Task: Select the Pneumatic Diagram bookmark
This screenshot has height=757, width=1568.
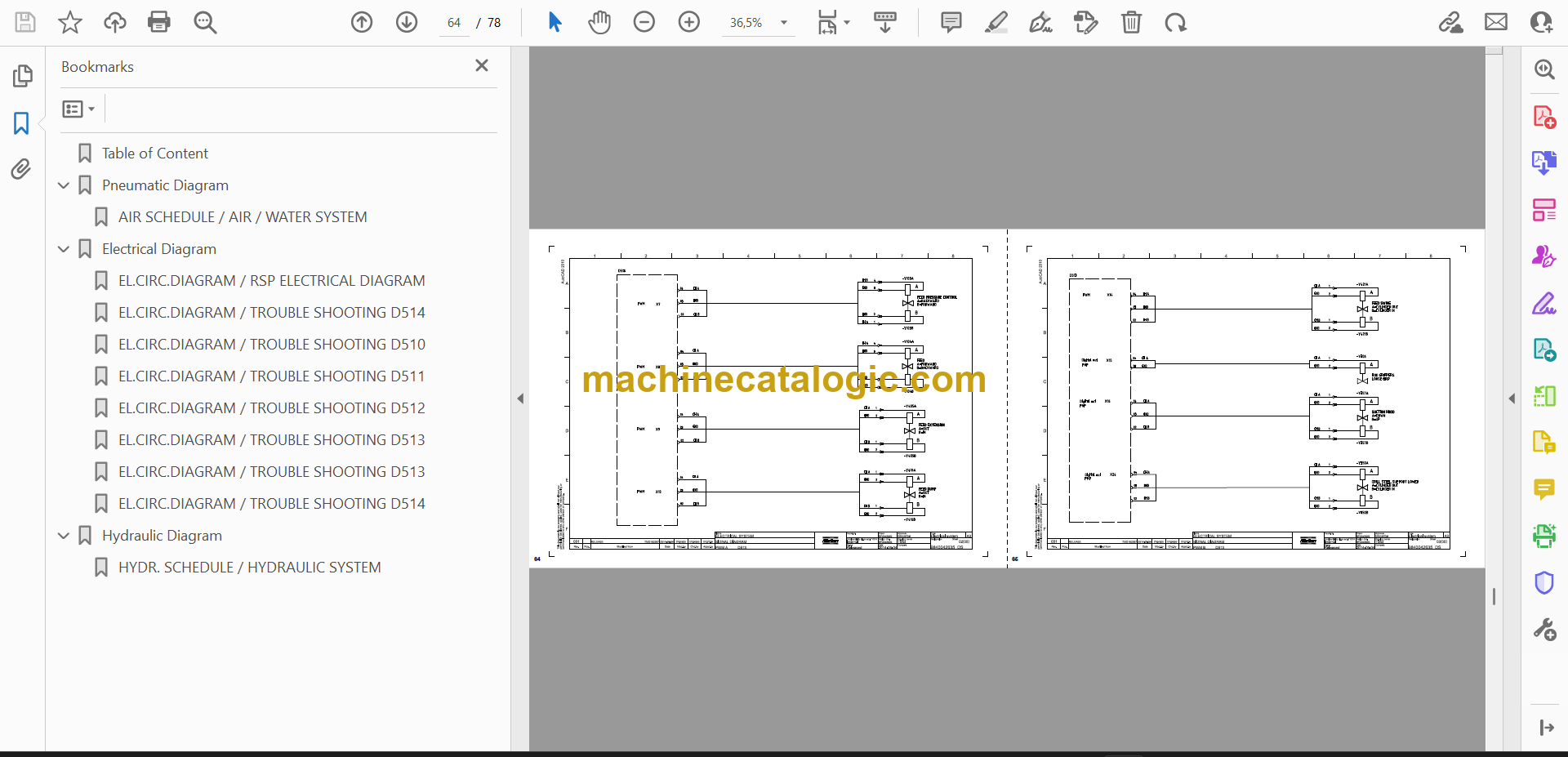Action: [x=165, y=185]
